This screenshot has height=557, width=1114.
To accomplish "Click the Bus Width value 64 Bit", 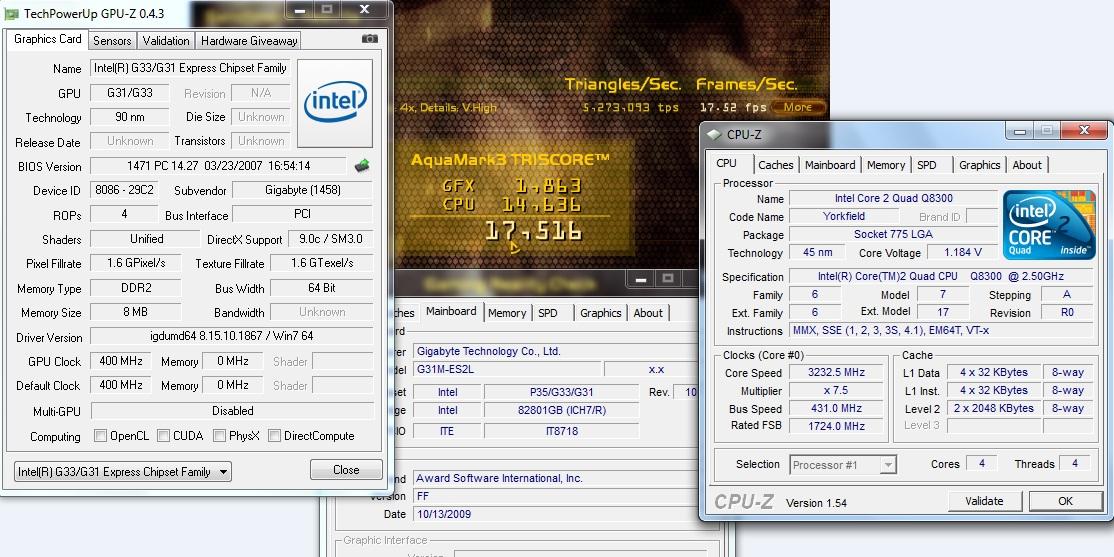I will pyautogui.click(x=322, y=288).
